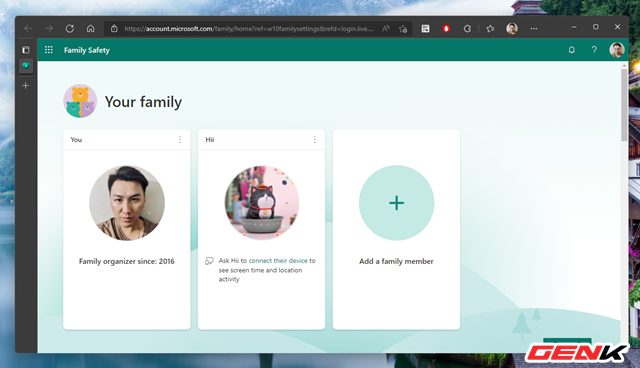The height and width of the screenshot is (368, 640).
Task: Open the browser home page icon
Action: coord(91,29)
